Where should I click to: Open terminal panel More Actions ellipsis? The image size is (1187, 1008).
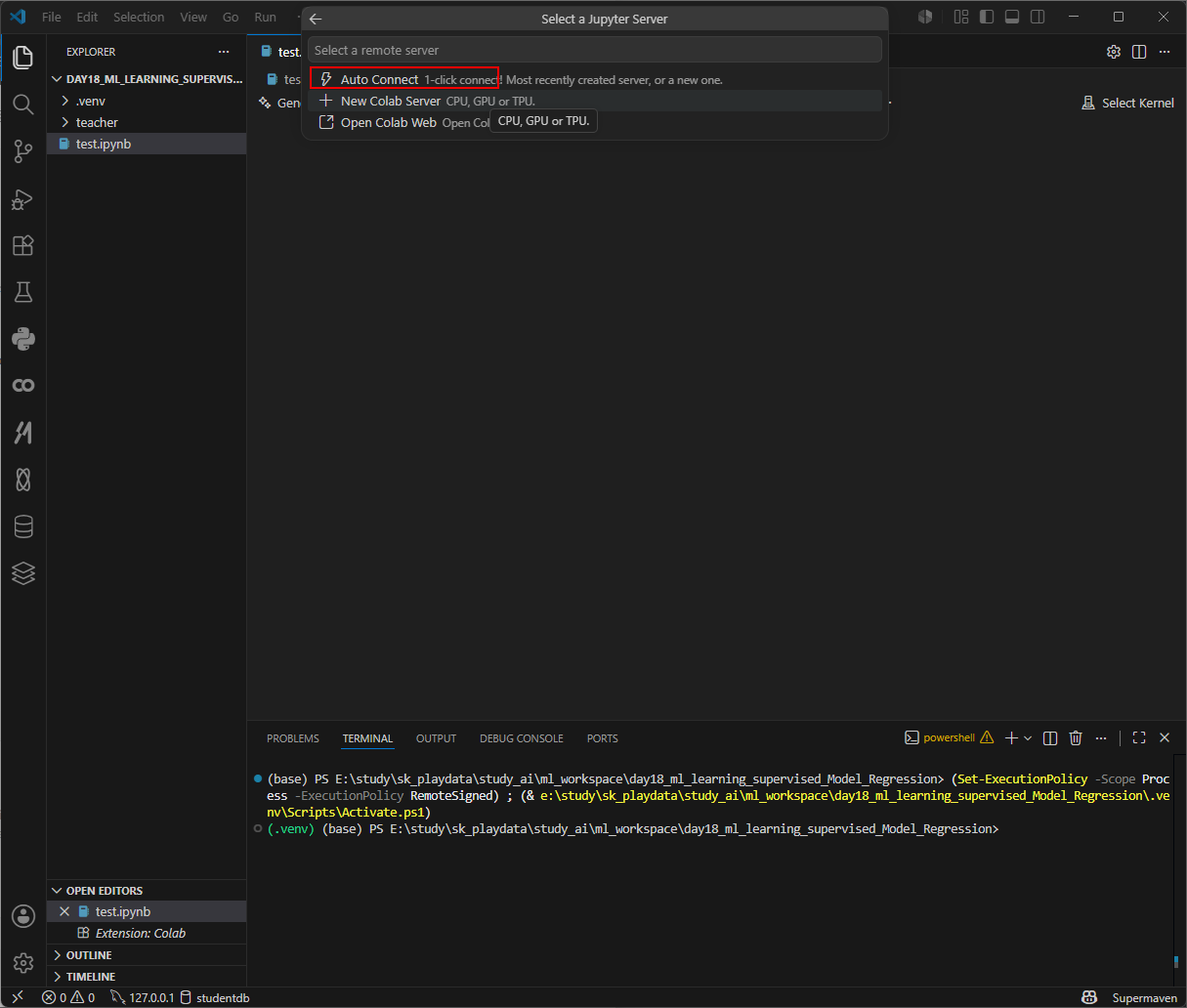click(x=1101, y=737)
